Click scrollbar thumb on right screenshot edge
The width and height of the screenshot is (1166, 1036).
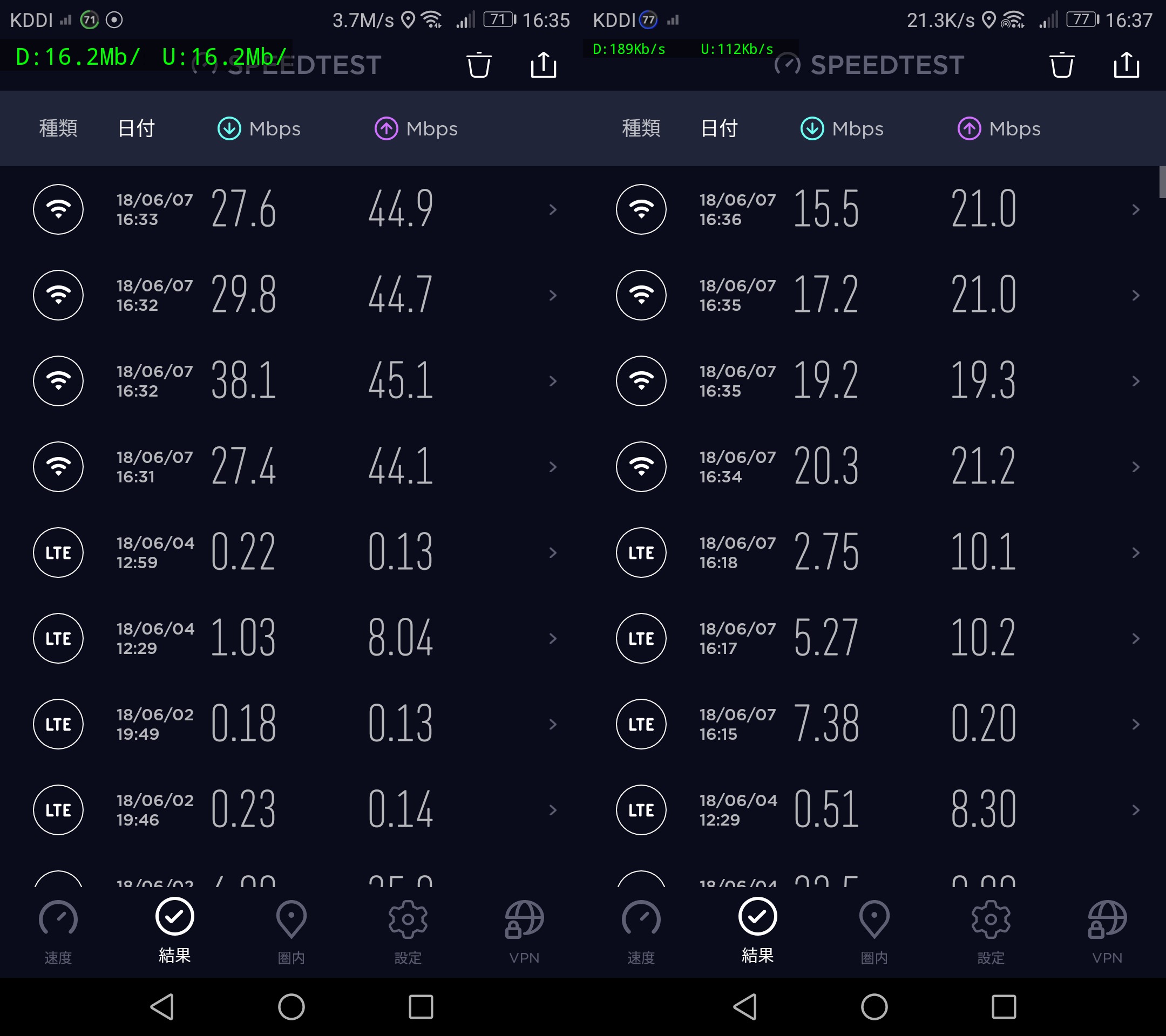(1162, 181)
